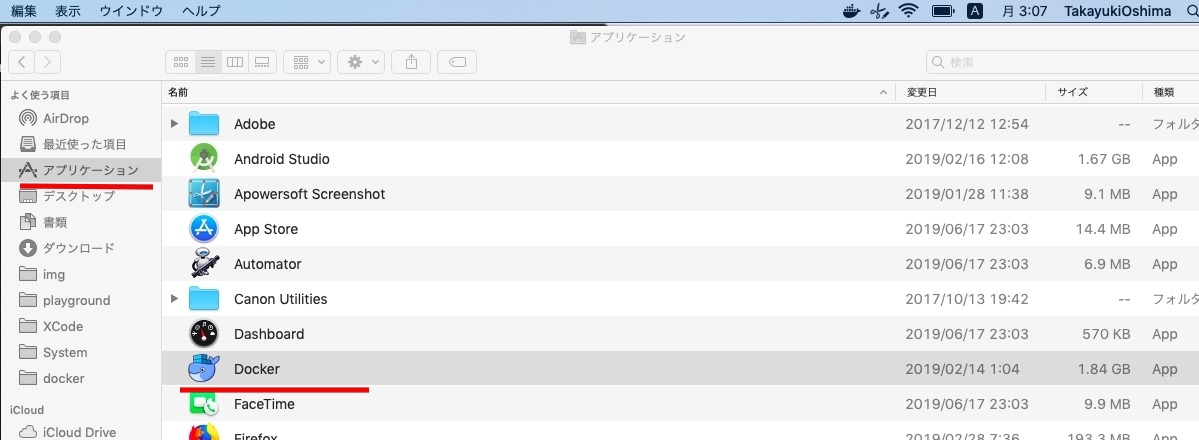Expand the Adobe folder disclosure triangle
This screenshot has width=1199, height=440.
(174, 124)
